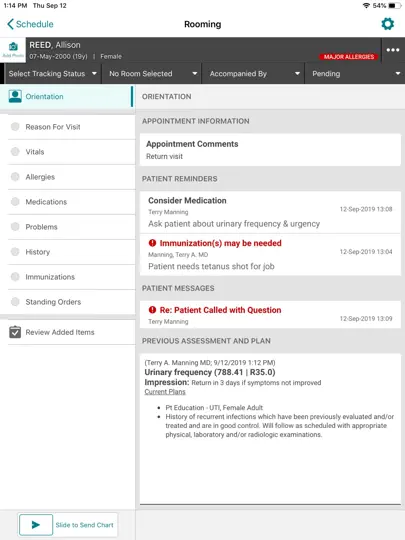Click the arrow at the Pending dropdown
405x540 pixels.
[398, 73]
